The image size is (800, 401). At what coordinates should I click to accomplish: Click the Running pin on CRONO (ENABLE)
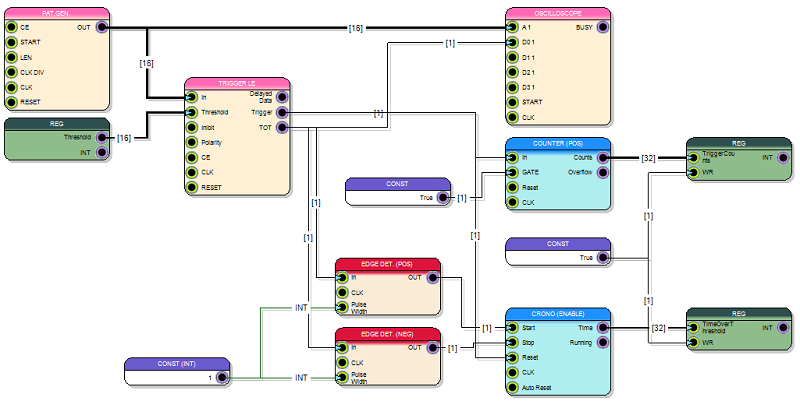coord(603,343)
